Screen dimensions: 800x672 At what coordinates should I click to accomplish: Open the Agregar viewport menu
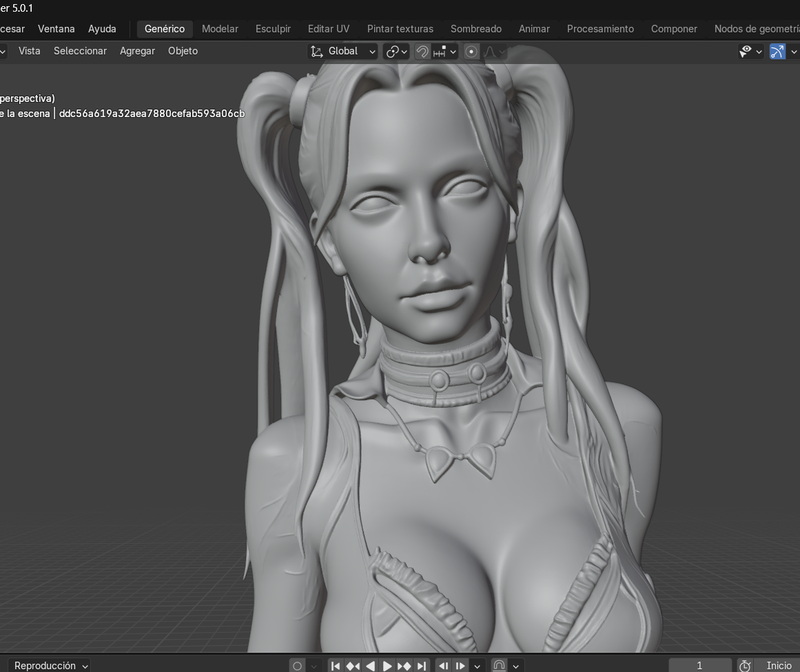point(137,51)
